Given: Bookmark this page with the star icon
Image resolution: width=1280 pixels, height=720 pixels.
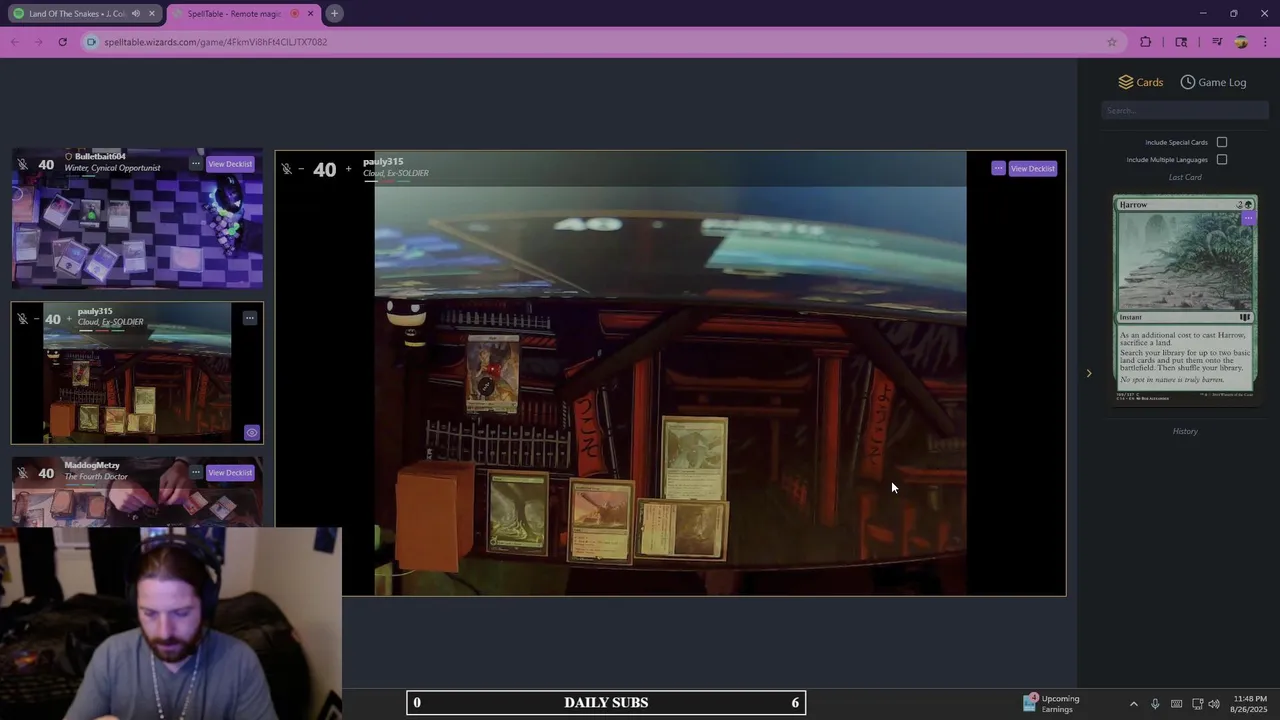Looking at the screenshot, I should click(x=1111, y=42).
